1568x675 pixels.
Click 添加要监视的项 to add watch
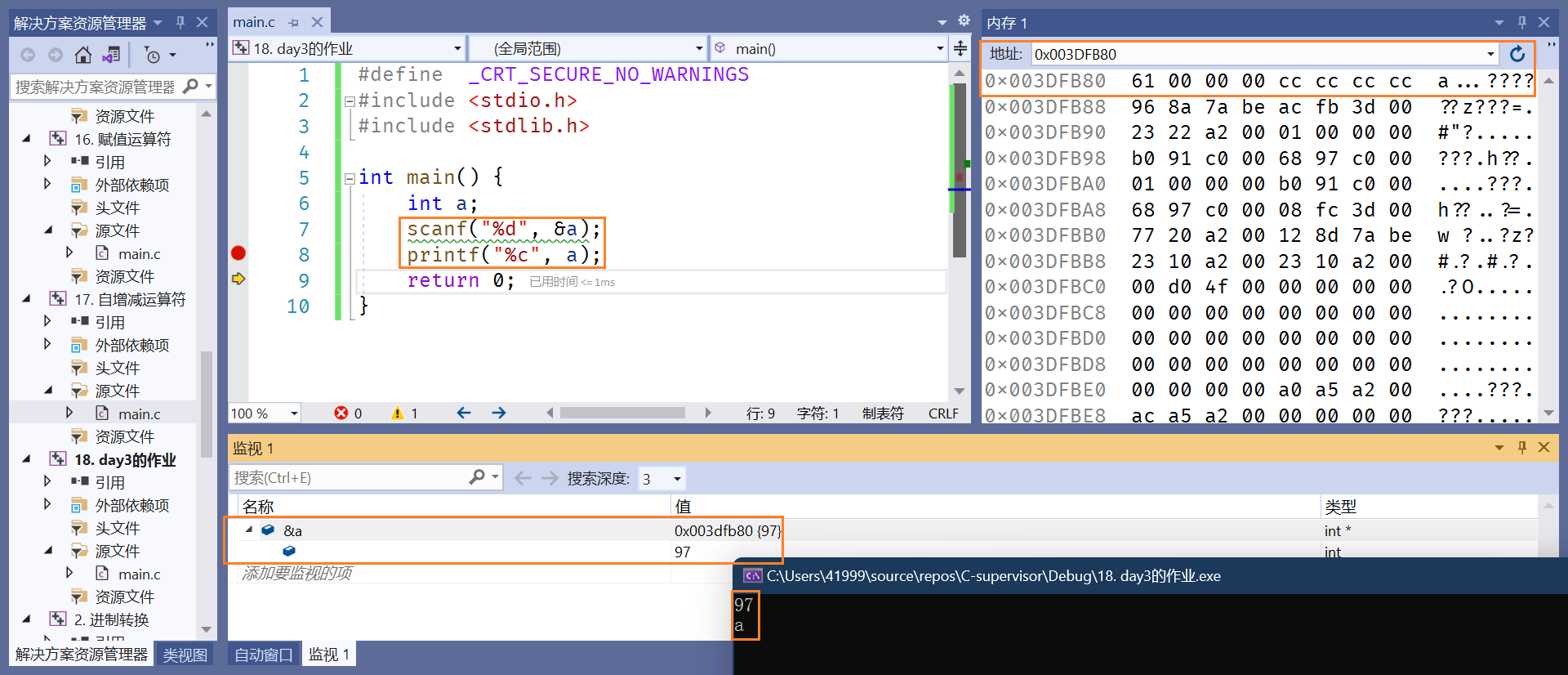296,573
